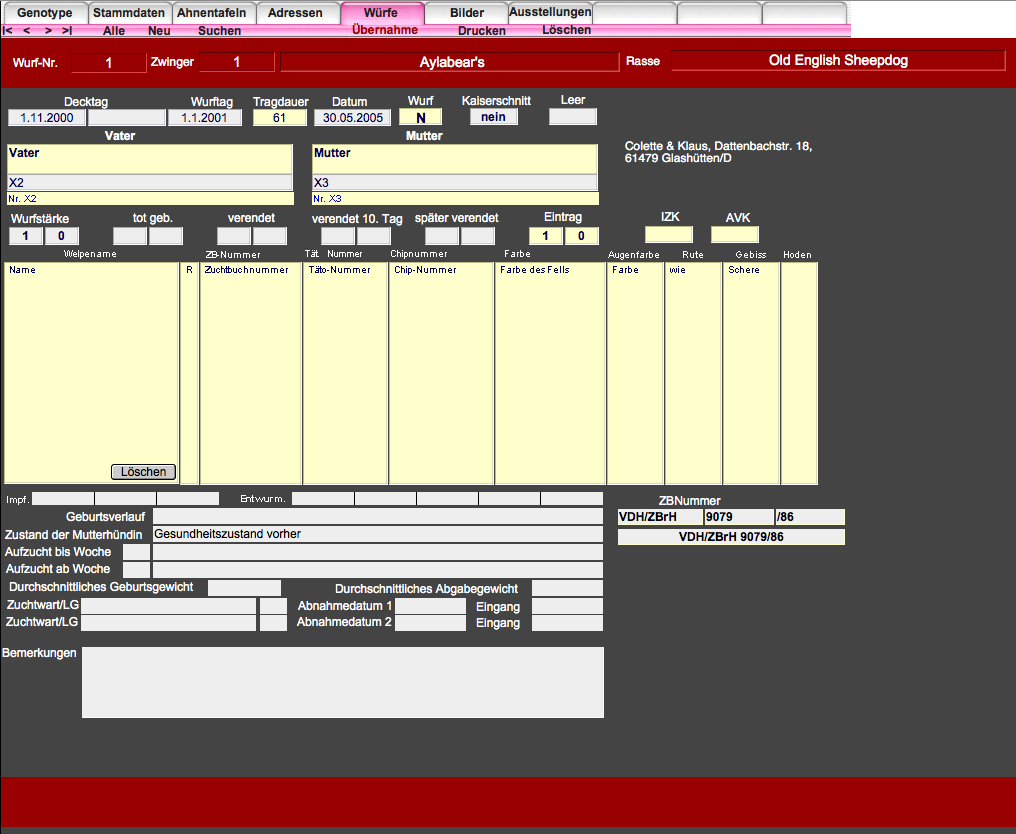This screenshot has width=1016, height=834.
Task: Click the Wurf-Nr. field
Action: [x=109, y=63]
